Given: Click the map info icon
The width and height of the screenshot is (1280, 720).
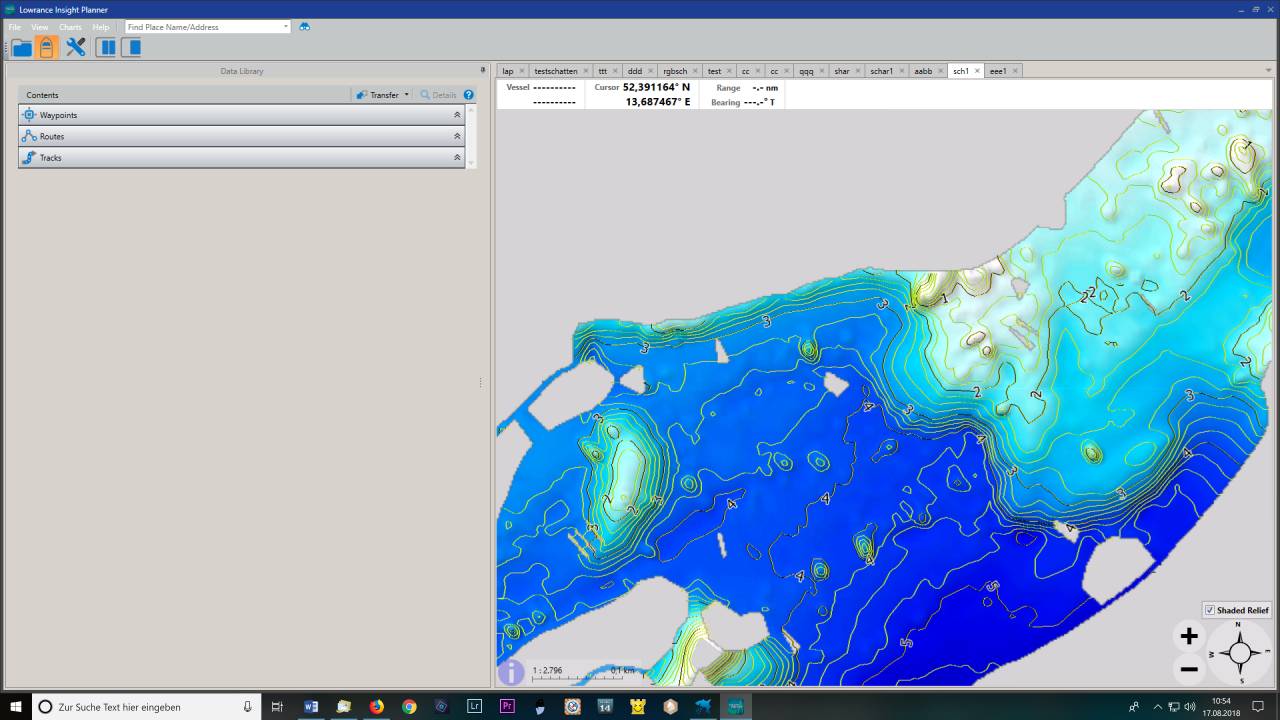Looking at the screenshot, I should (511, 672).
